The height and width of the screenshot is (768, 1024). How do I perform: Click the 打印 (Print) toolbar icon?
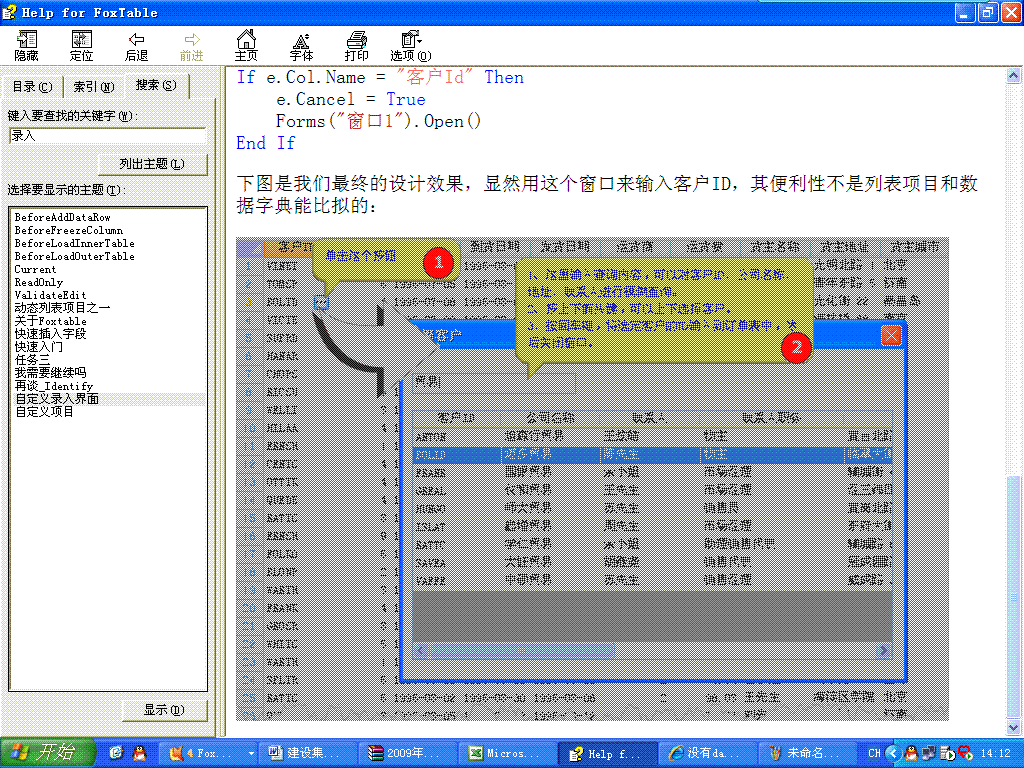(x=357, y=46)
